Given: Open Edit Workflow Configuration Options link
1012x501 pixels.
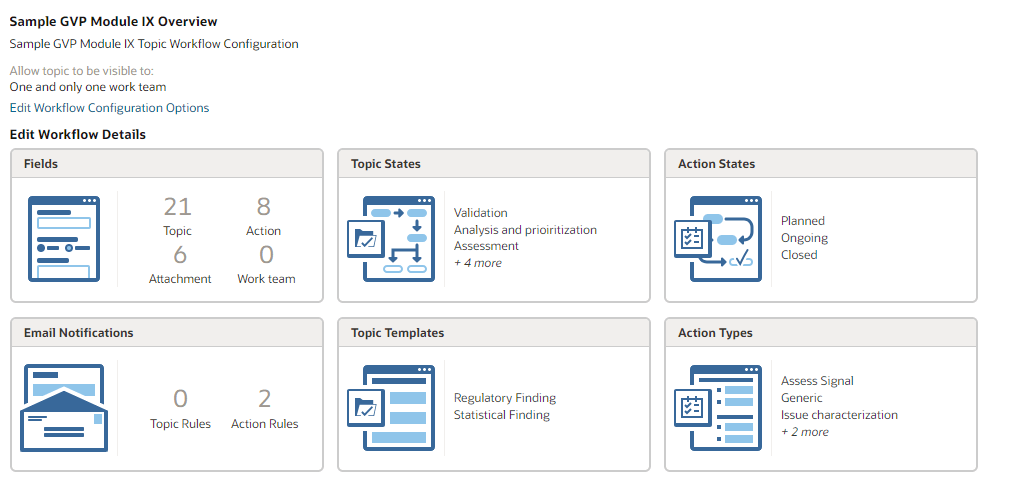Looking at the screenshot, I should (109, 108).
